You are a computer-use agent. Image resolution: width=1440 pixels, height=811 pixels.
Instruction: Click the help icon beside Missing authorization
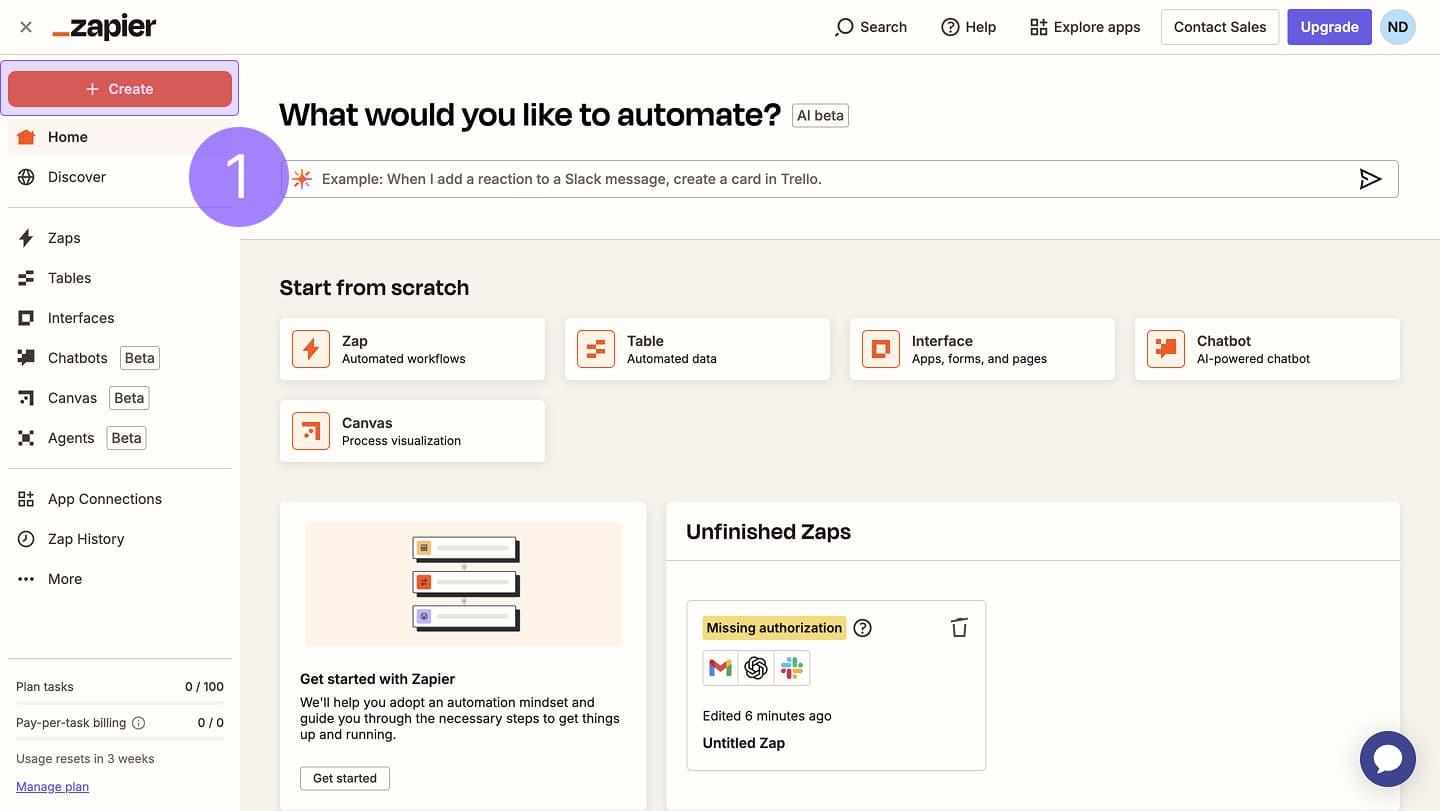(863, 628)
